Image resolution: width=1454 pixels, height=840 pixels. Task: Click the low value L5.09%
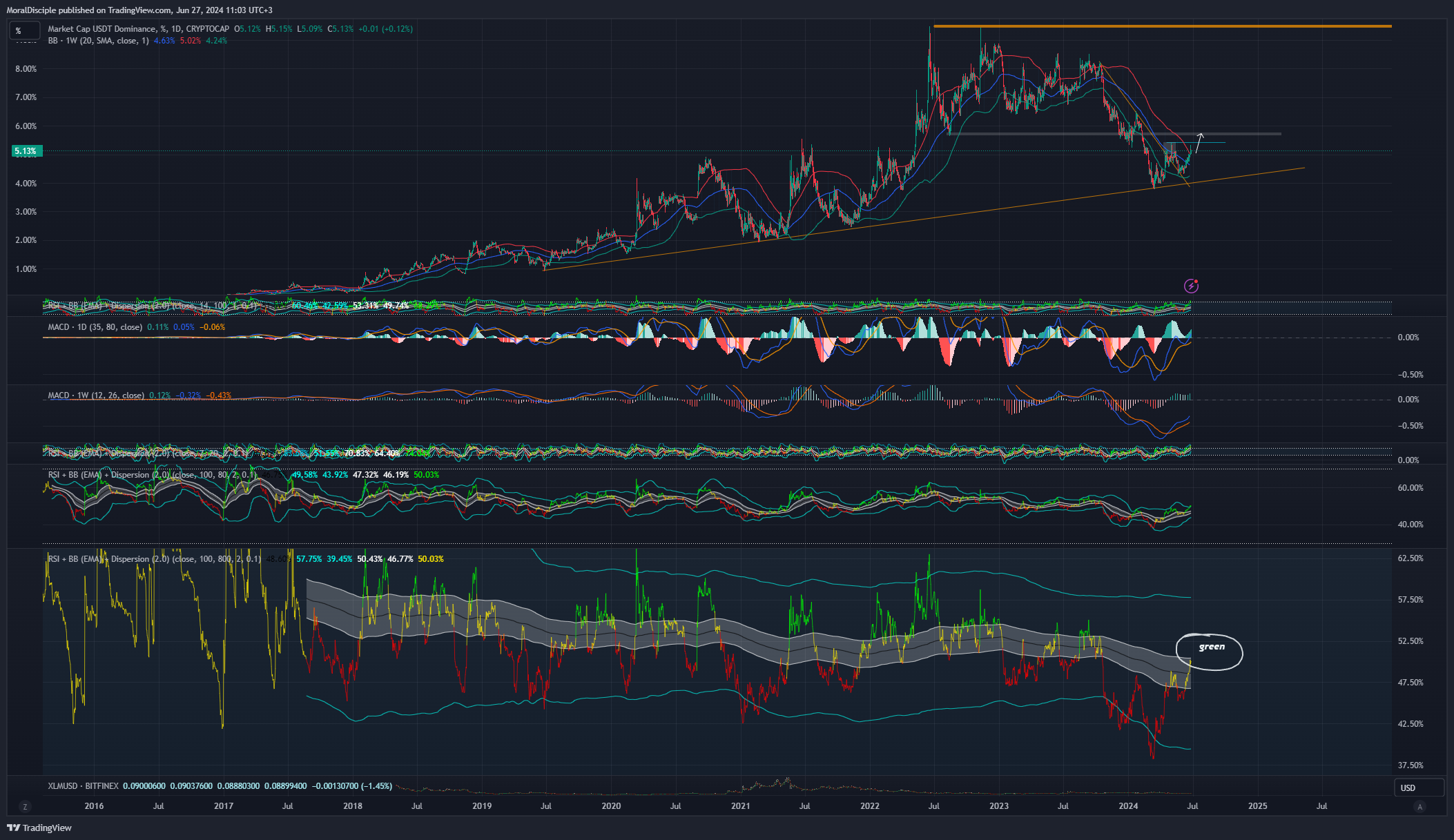click(x=309, y=29)
